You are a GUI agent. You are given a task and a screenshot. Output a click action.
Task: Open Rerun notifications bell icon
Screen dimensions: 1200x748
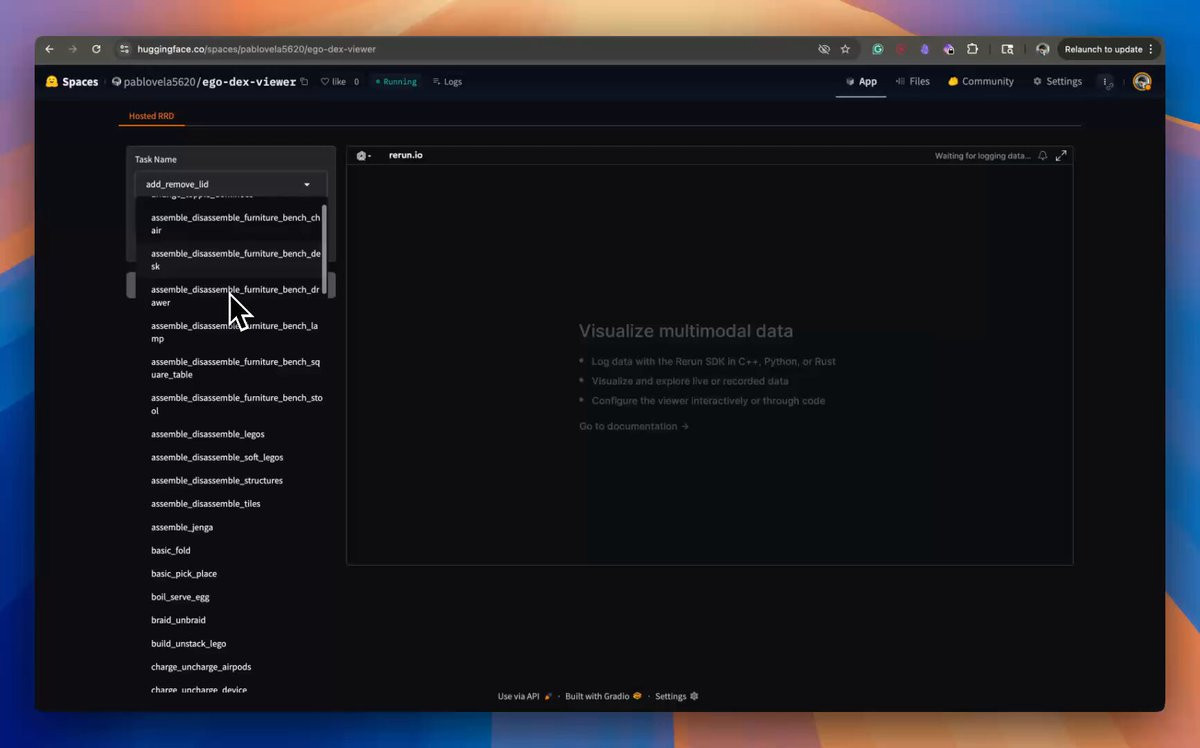tap(1043, 156)
